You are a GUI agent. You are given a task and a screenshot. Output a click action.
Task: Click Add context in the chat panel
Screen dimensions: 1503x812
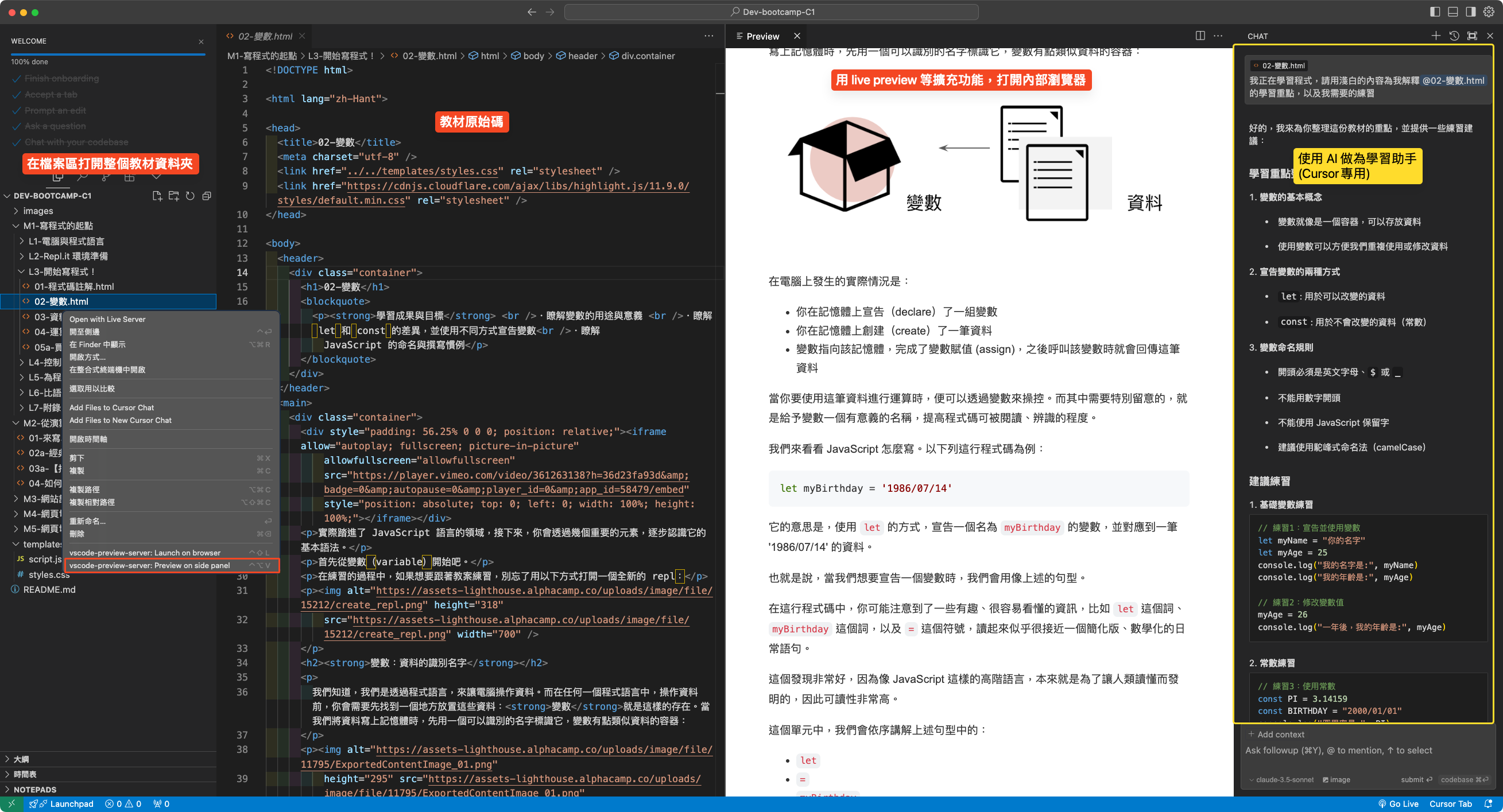(1277, 734)
